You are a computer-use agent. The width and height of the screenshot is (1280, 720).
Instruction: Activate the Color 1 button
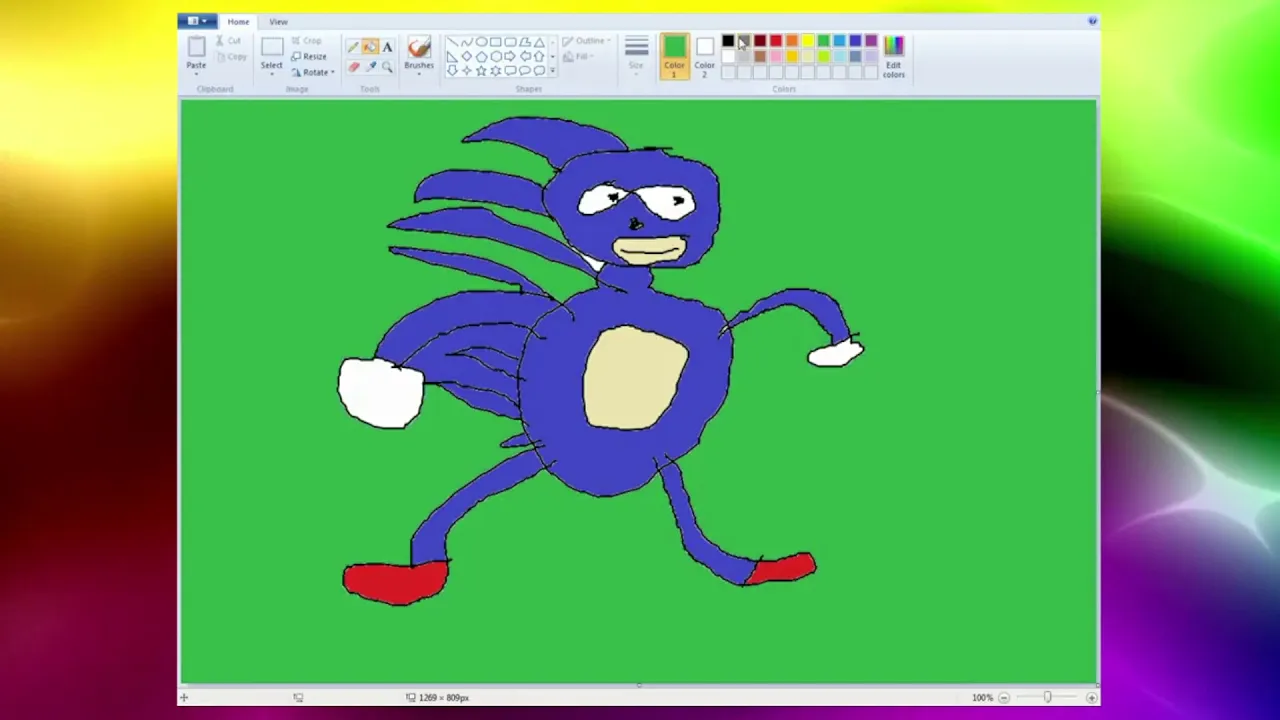point(675,57)
